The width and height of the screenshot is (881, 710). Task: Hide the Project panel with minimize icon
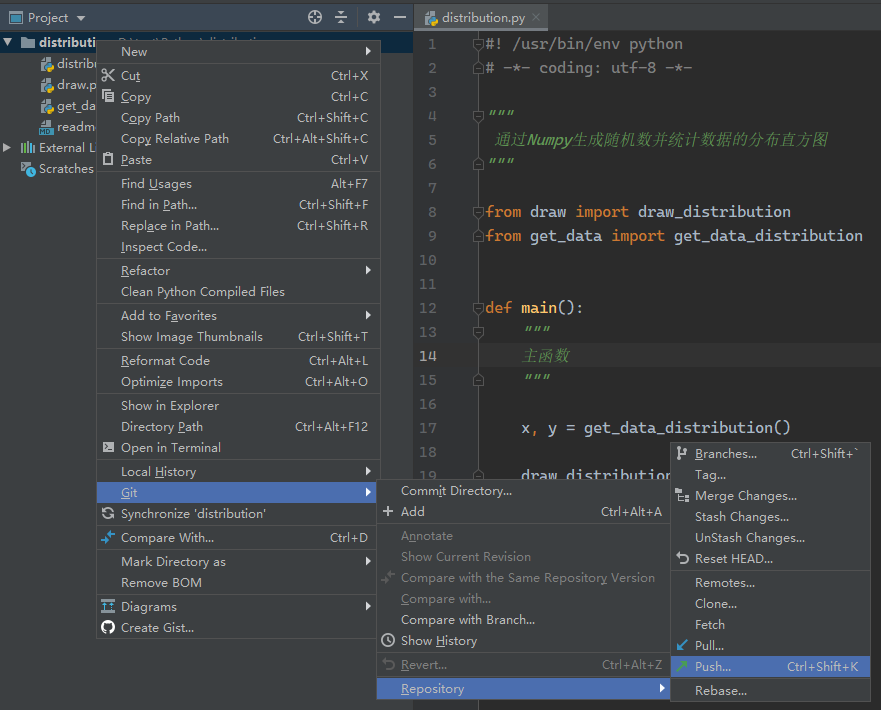(x=400, y=17)
